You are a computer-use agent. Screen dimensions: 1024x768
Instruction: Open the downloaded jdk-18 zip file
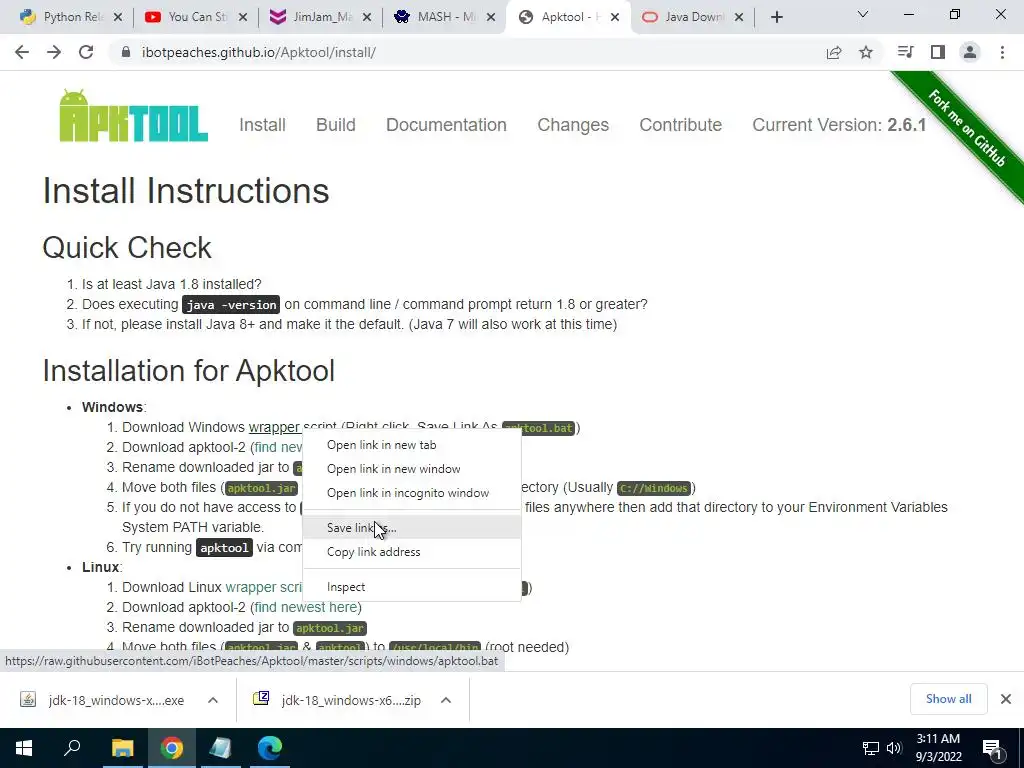coord(338,700)
